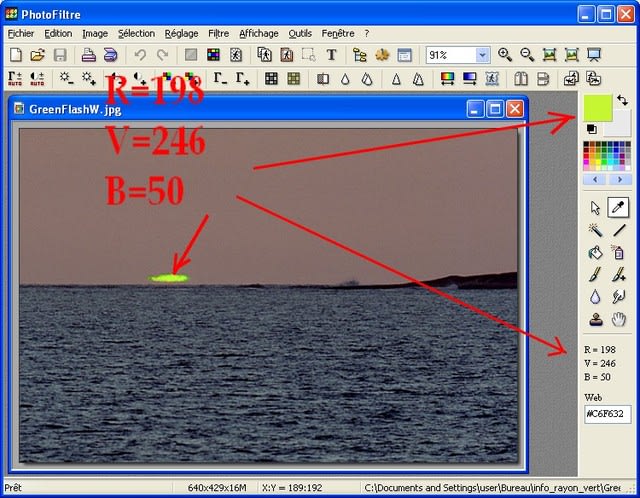Select the Magic Wand tool

[x=596, y=230]
